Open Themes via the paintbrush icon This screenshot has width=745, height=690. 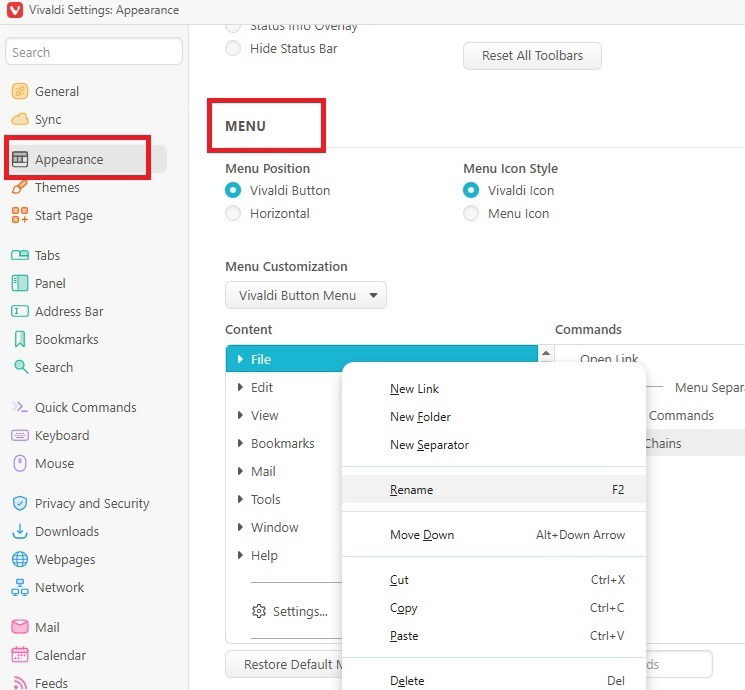(20, 187)
